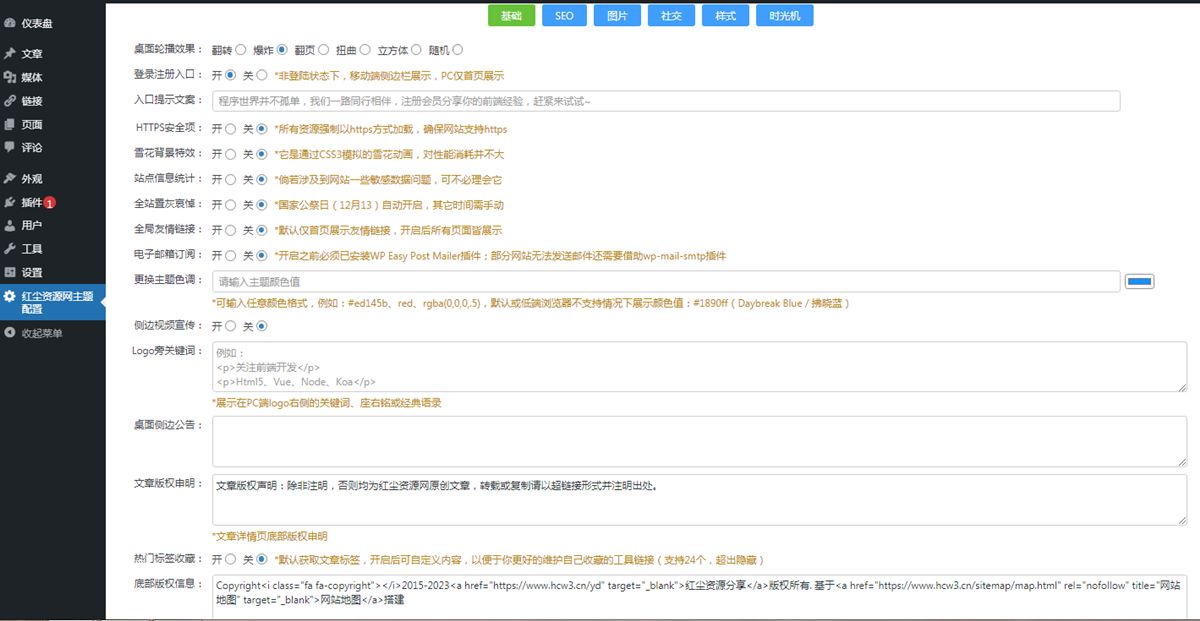1200x621 pixels.
Task: Click the 链接 chain icon in sidebar
Action: click(10, 101)
